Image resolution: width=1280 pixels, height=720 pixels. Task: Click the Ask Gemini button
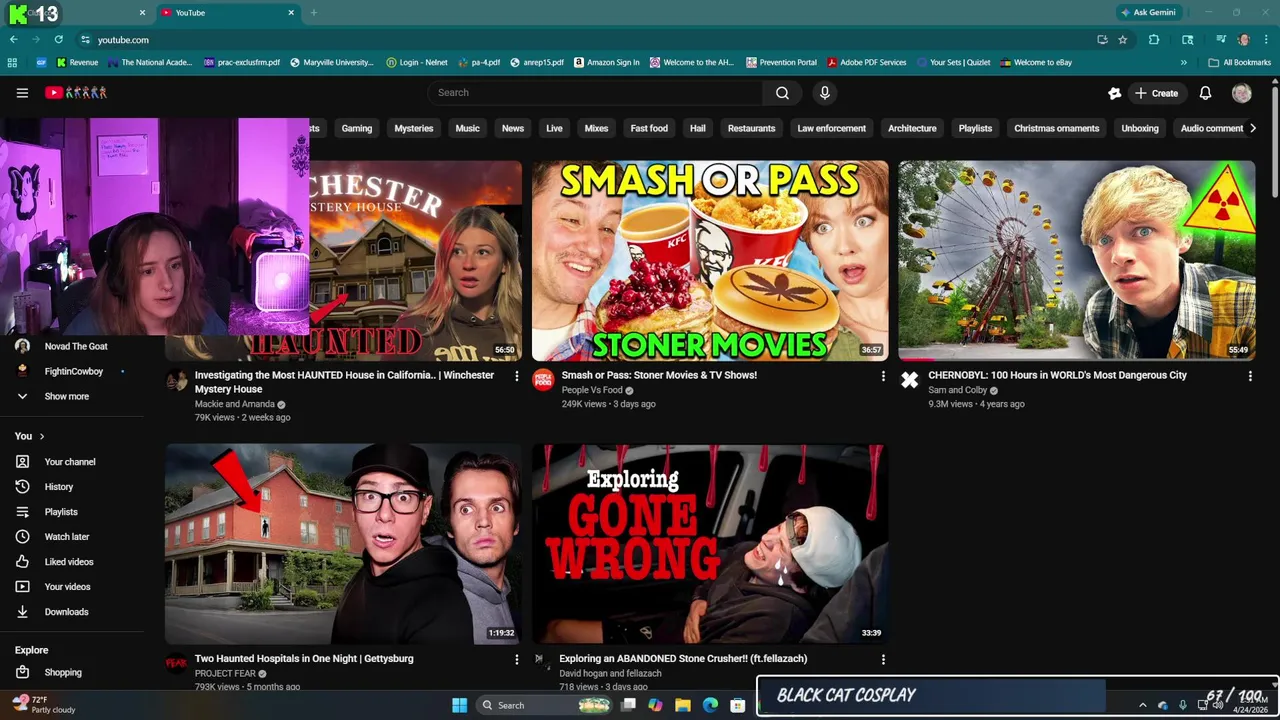tap(1149, 13)
